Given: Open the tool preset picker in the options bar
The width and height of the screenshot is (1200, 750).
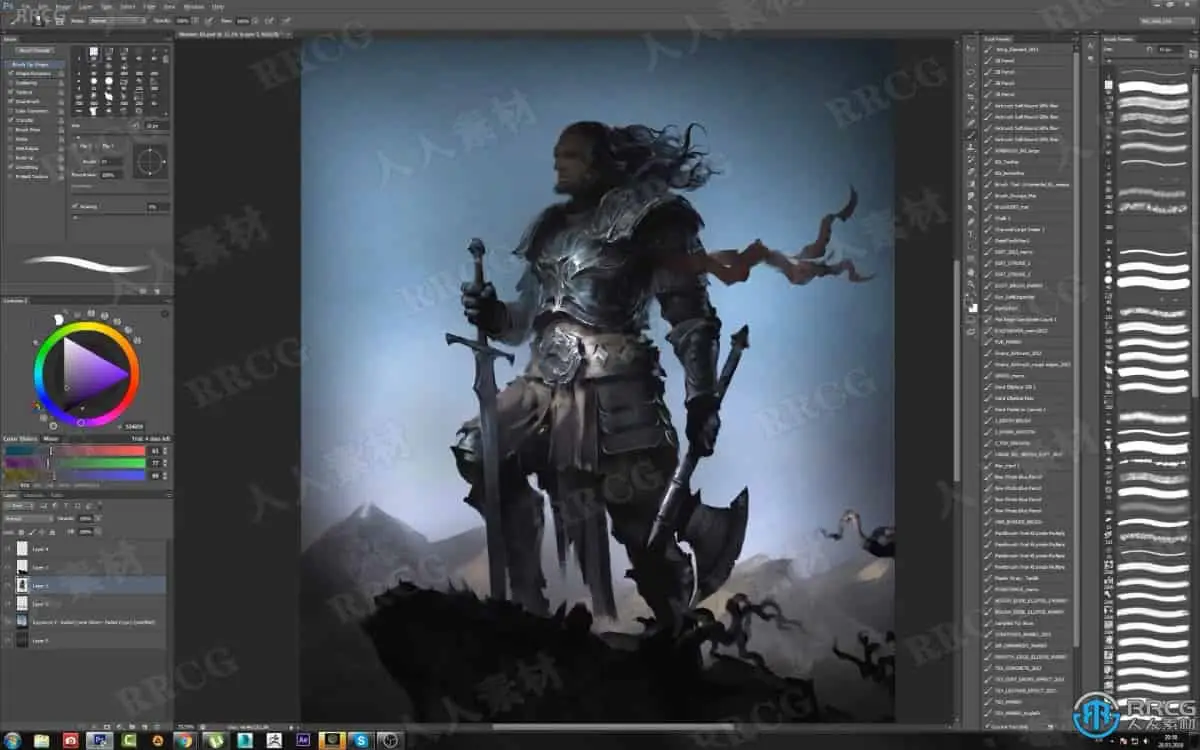Looking at the screenshot, I should tap(12, 19).
